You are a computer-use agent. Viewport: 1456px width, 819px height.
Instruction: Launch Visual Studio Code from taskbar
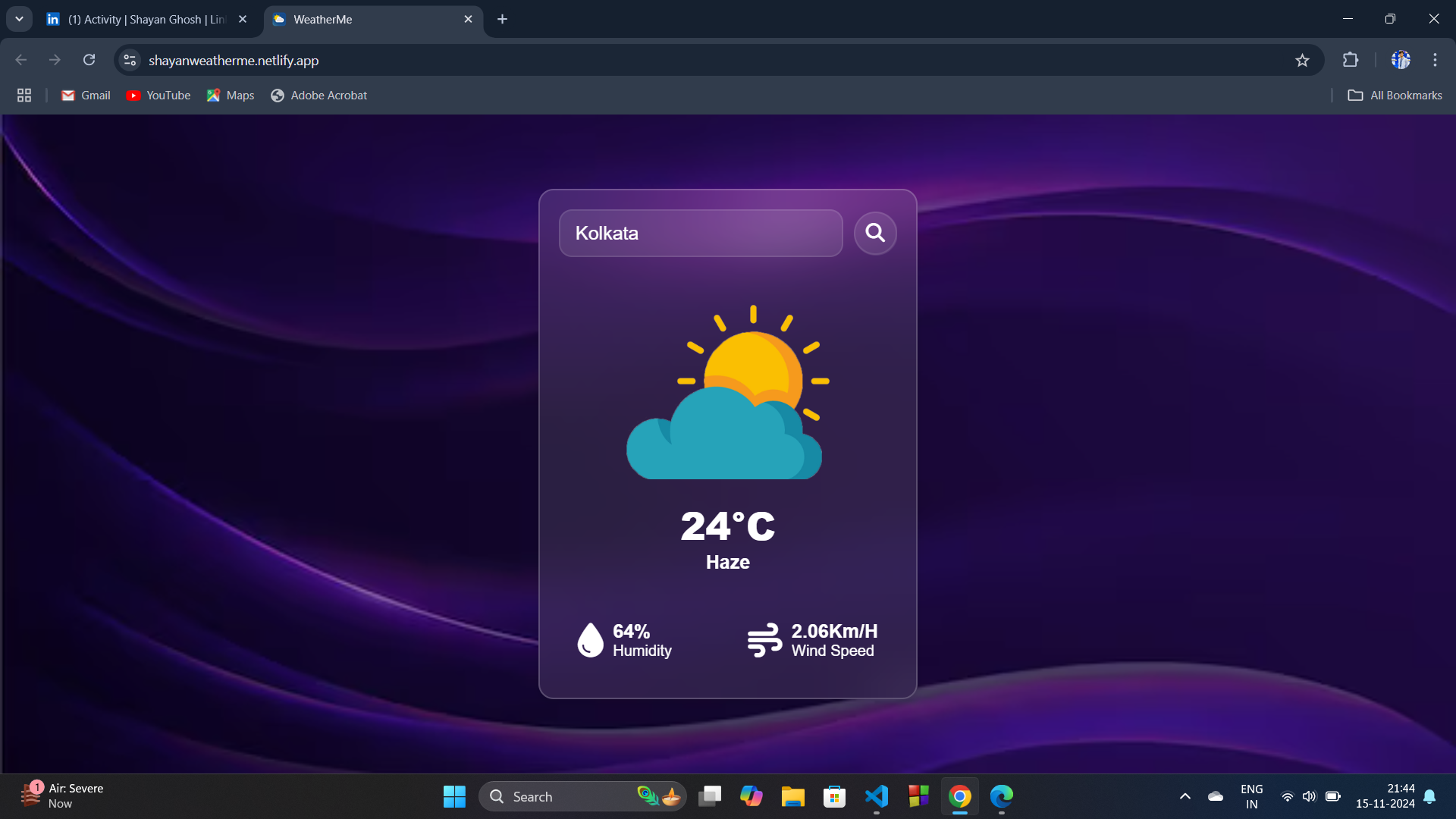pyautogui.click(x=876, y=796)
